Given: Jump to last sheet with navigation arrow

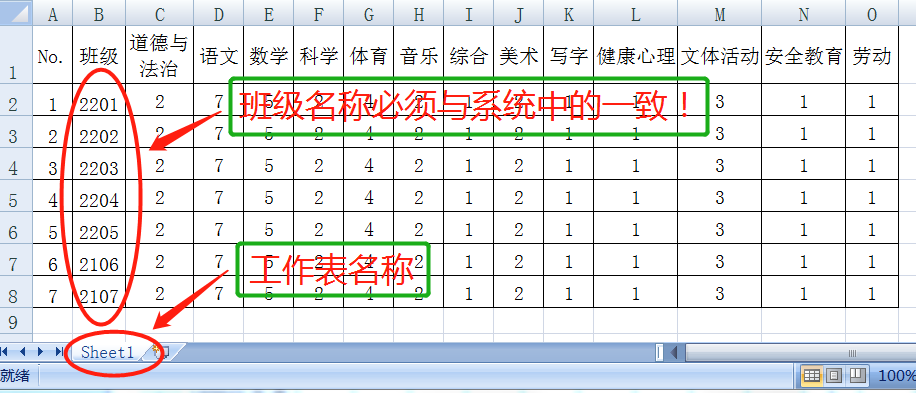Looking at the screenshot, I should (59, 352).
